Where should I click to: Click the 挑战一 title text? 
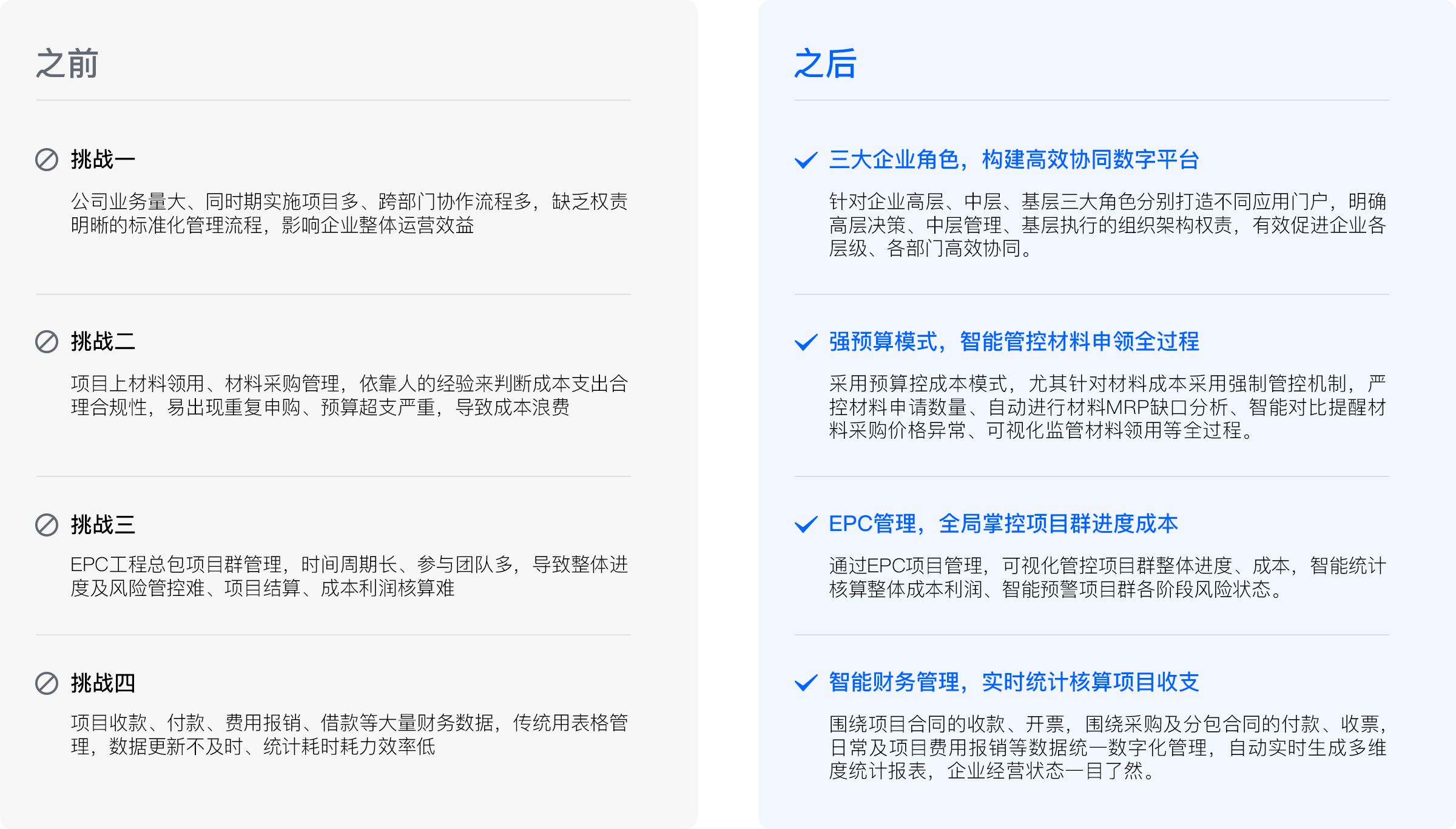point(103,160)
